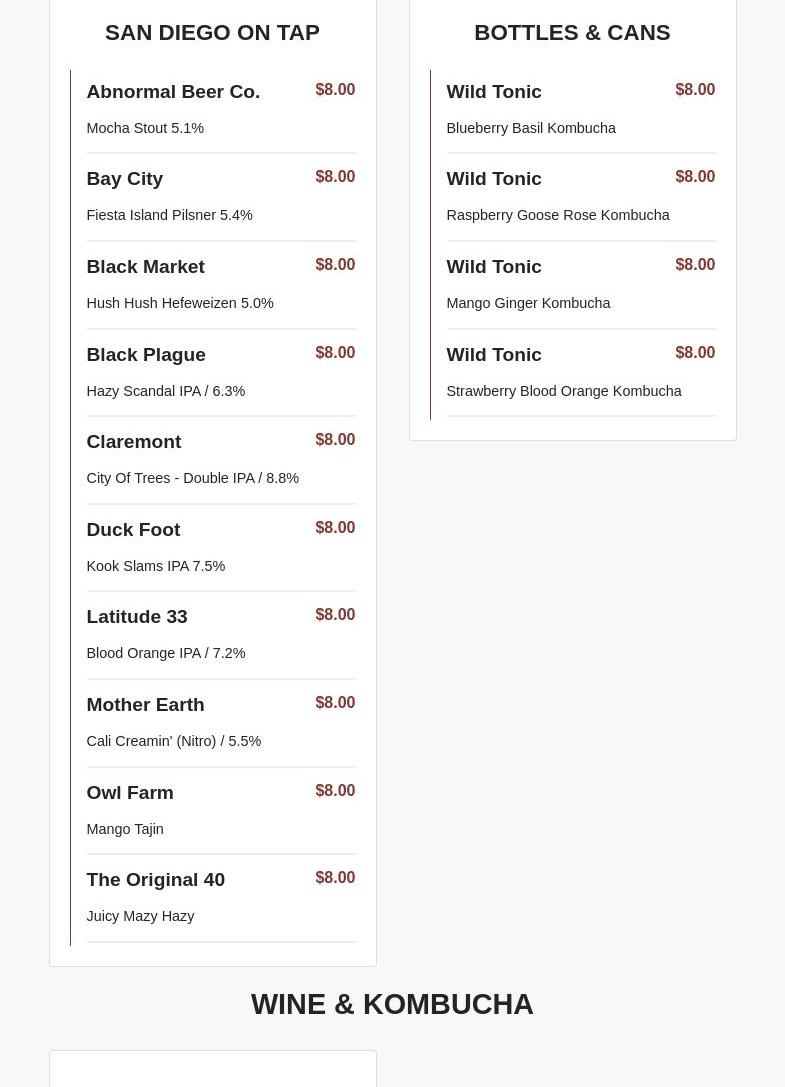Click the San Diego On Tap heading

[x=212, y=33]
